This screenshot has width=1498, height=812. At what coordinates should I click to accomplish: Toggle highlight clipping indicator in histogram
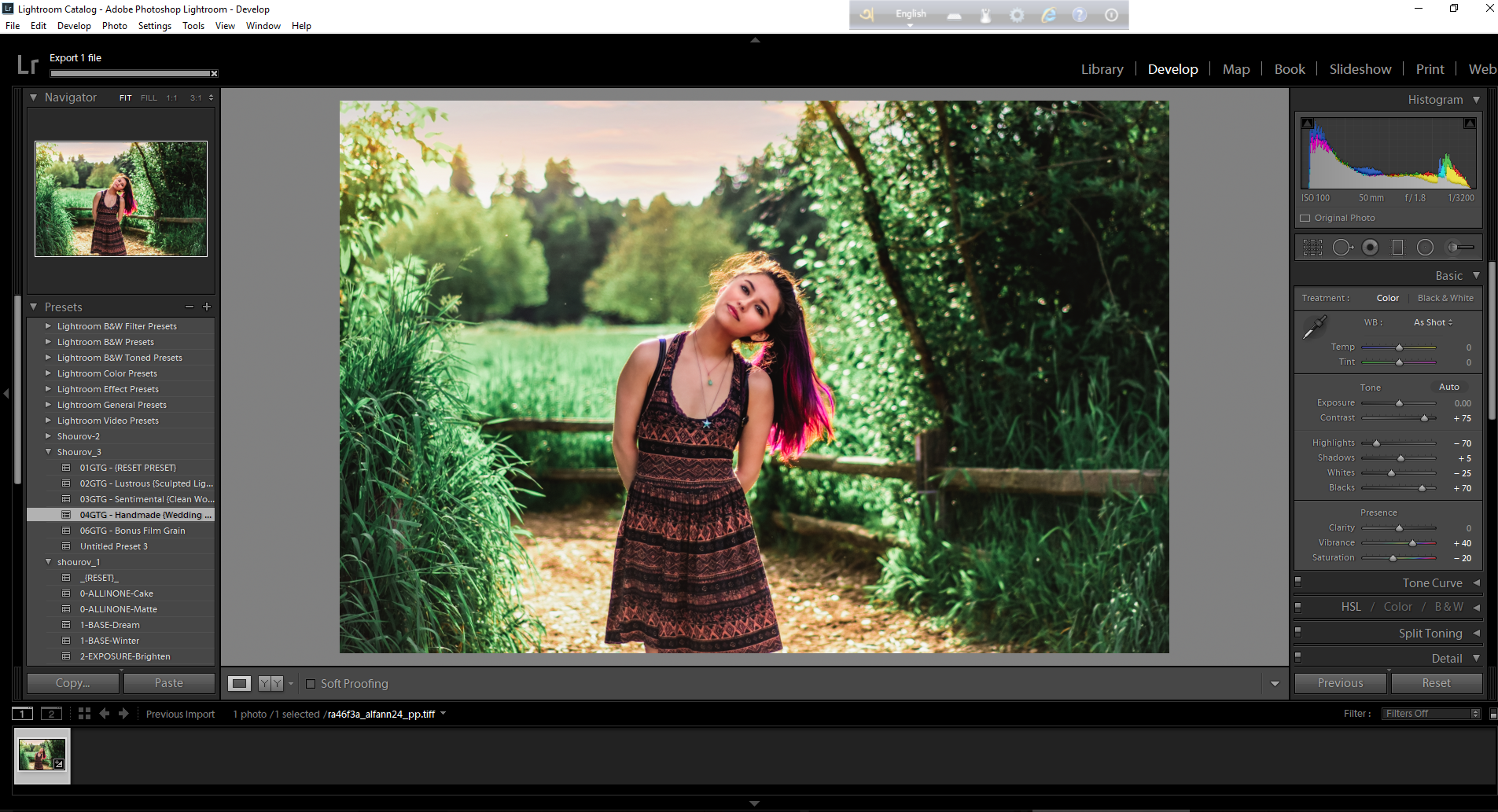1469,123
